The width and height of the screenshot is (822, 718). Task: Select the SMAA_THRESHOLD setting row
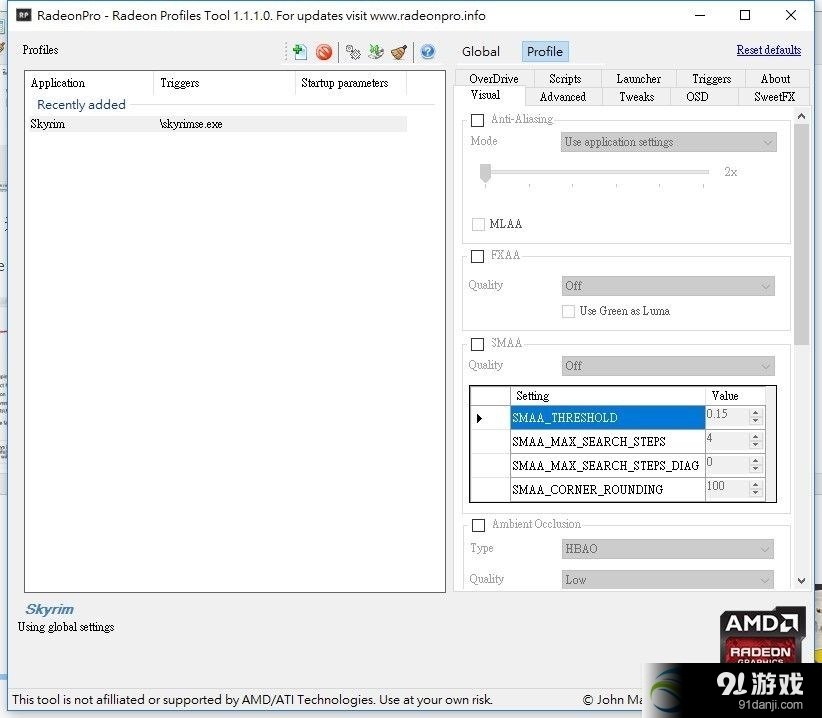(x=608, y=418)
